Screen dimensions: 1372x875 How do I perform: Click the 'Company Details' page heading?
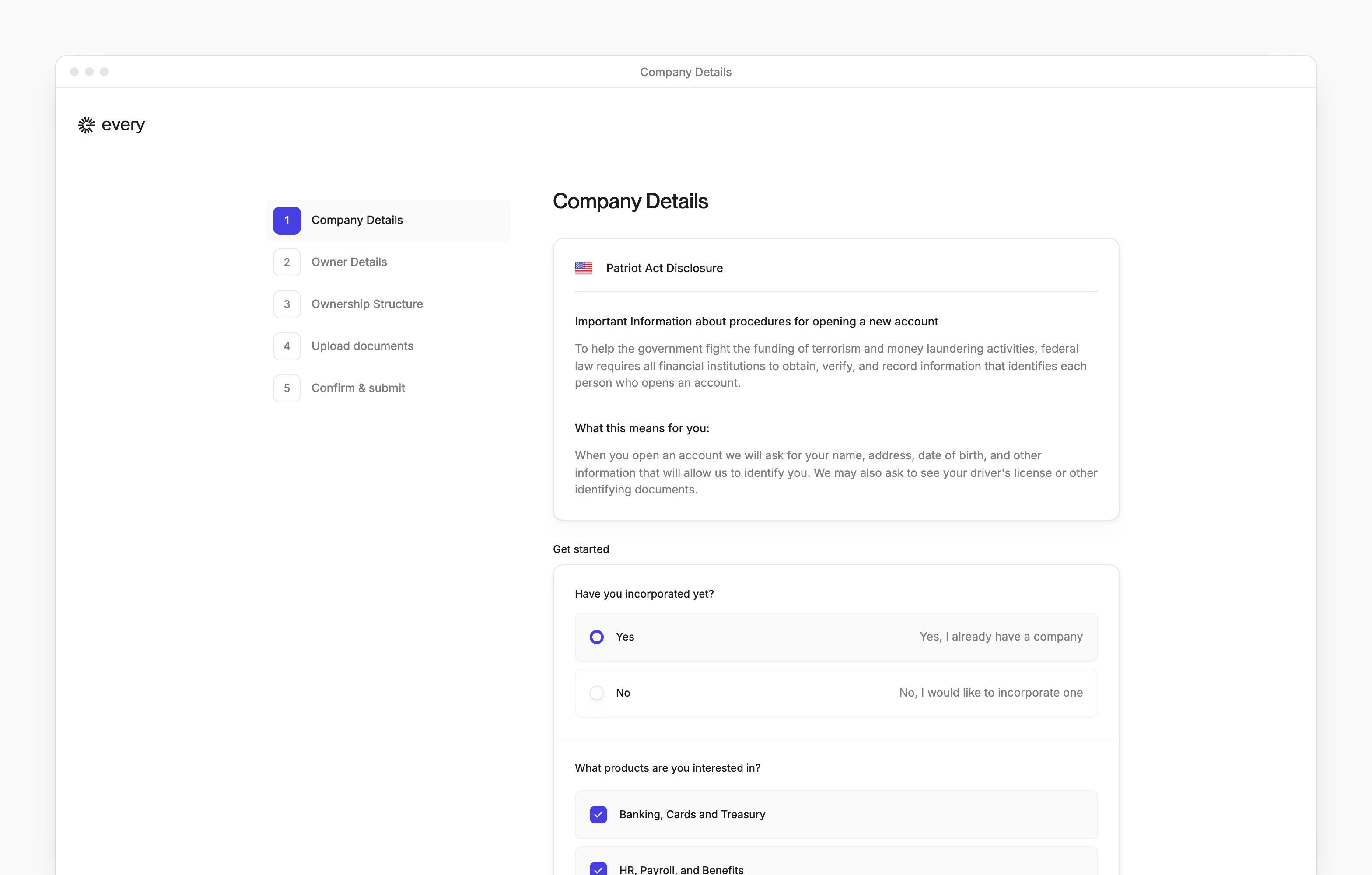click(x=630, y=201)
